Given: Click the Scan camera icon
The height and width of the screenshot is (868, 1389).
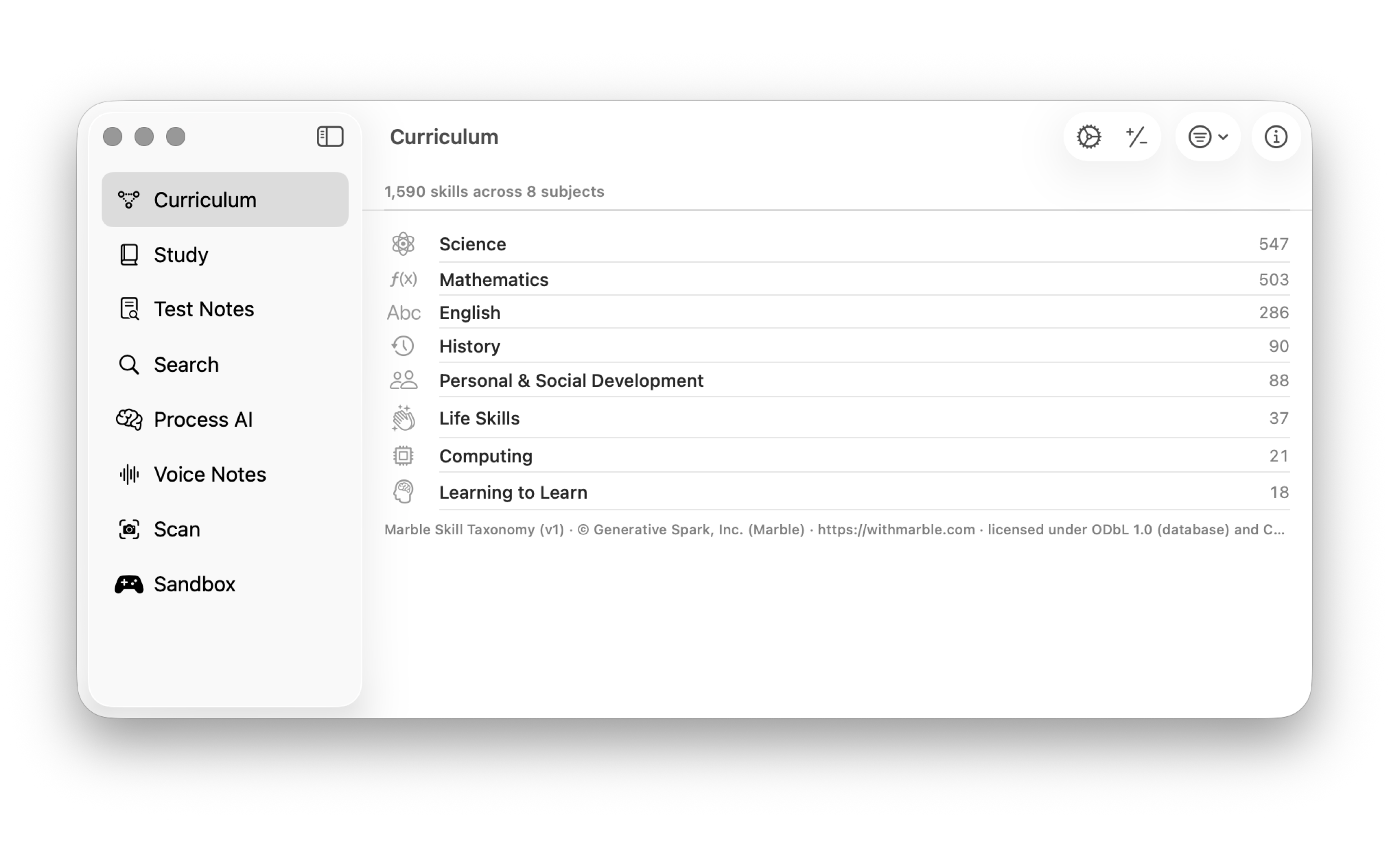Looking at the screenshot, I should pyautogui.click(x=129, y=529).
